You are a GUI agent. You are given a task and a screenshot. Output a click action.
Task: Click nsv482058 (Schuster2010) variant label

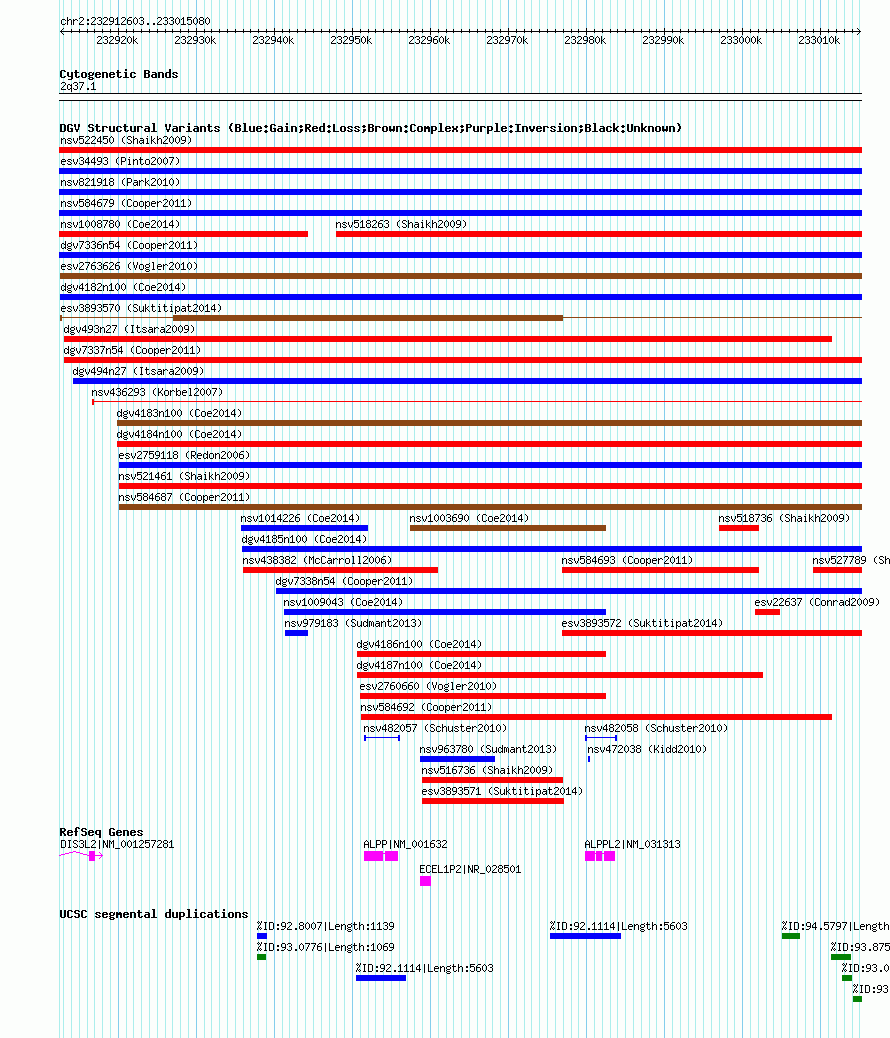[656, 729]
